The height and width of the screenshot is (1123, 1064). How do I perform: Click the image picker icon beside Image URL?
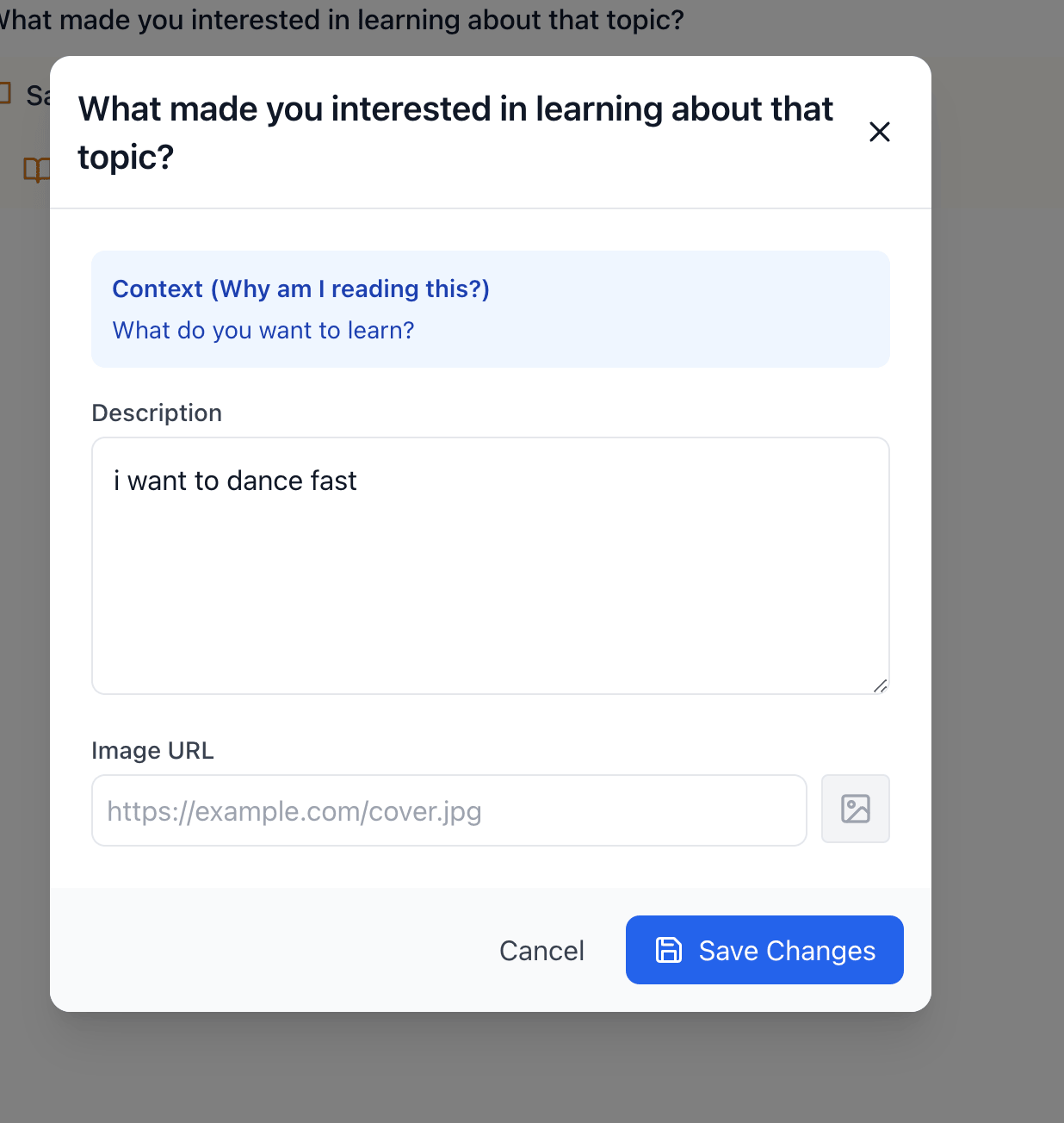click(855, 809)
